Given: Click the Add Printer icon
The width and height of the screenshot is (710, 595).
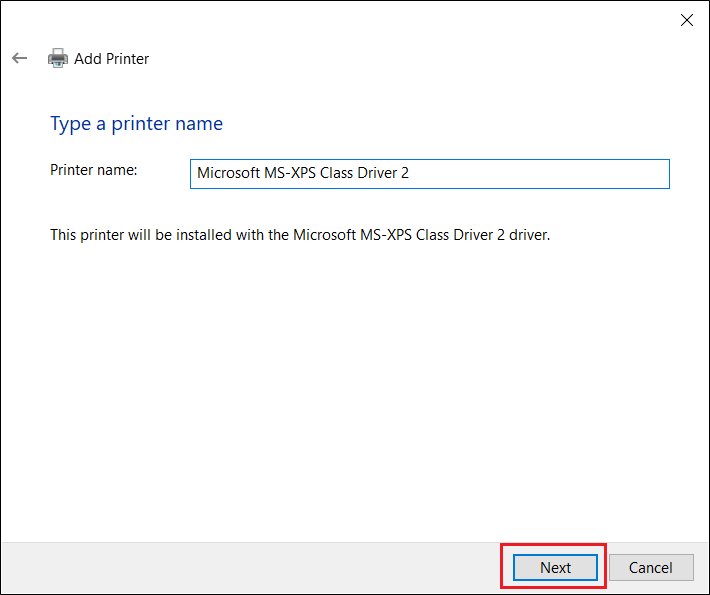Looking at the screenshot, I should click(x=58, y=58).
